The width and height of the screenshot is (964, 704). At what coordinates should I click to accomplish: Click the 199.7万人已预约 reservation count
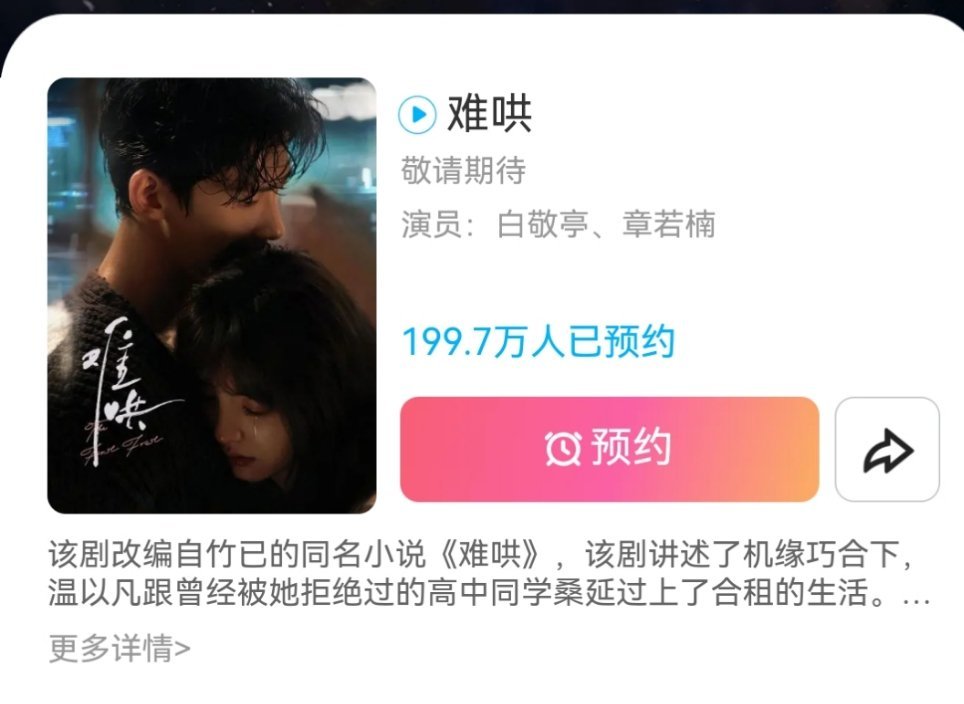pos(539,341)
